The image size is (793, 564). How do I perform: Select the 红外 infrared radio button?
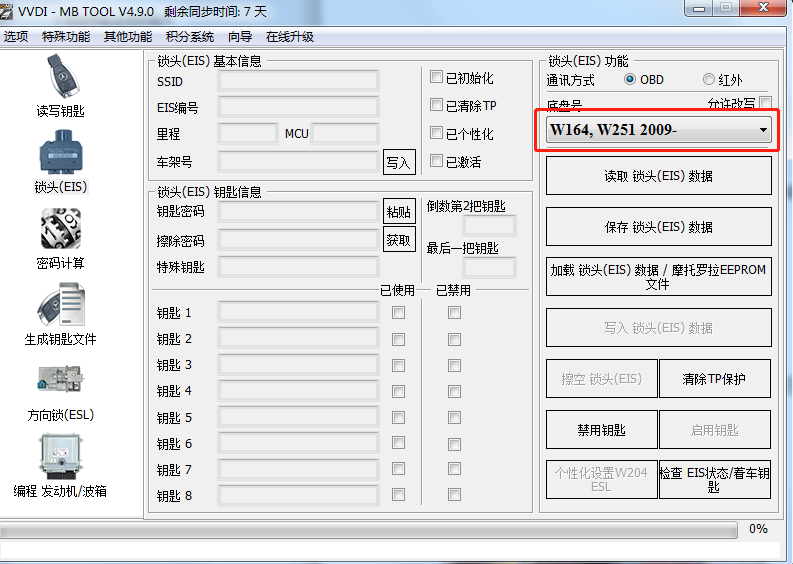(x=709, y=79)
